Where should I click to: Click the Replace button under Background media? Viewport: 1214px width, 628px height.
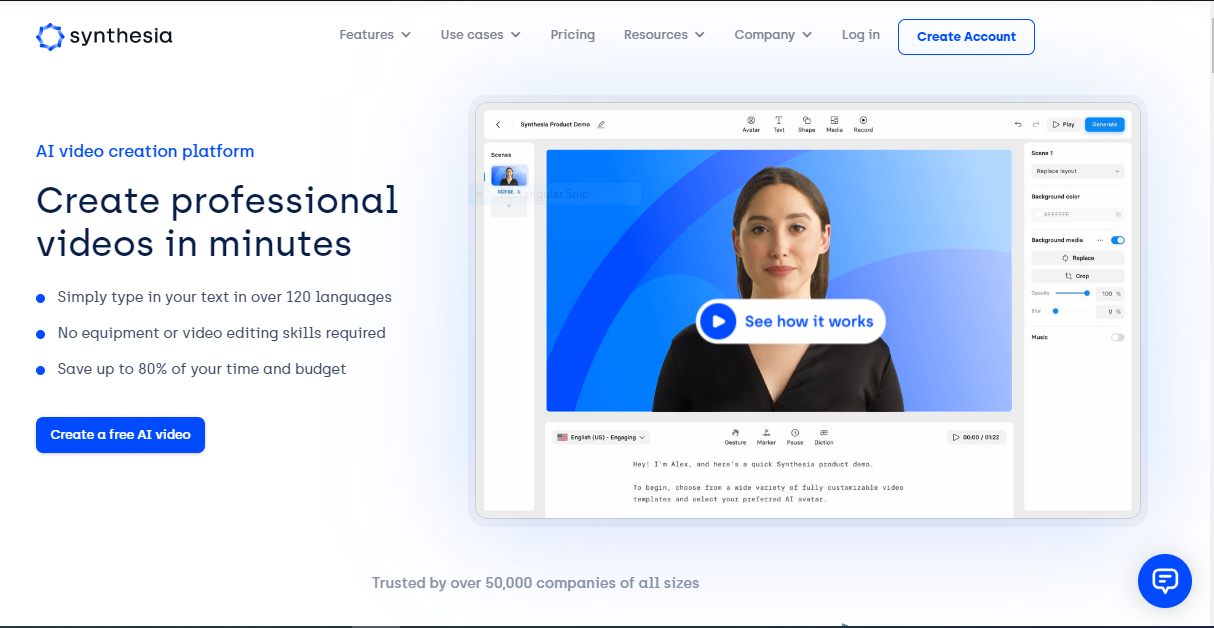tap(1077, 258)
